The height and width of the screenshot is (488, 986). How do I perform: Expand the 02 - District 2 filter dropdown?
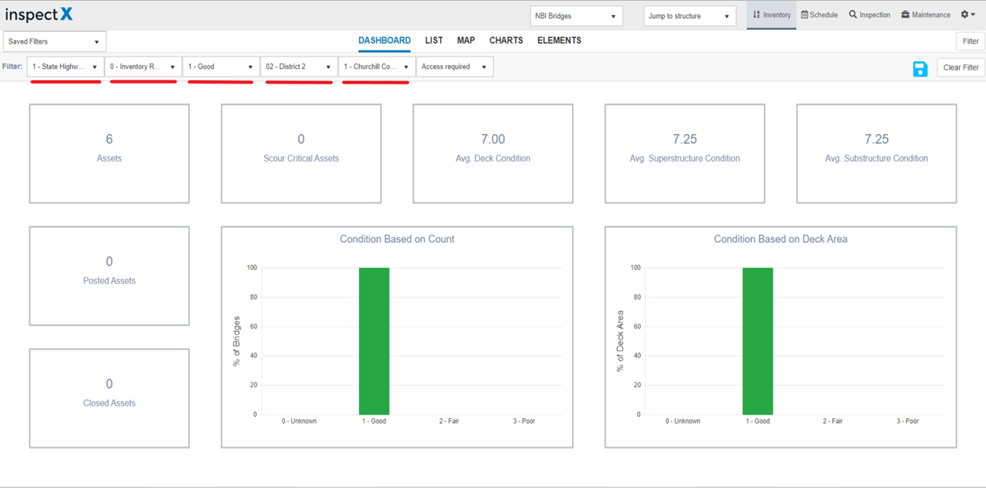299,67
